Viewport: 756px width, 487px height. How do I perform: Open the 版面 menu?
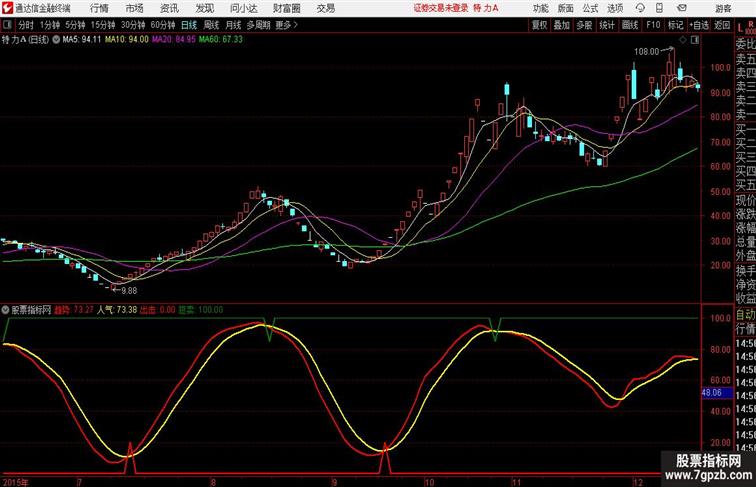click(566, 8)
